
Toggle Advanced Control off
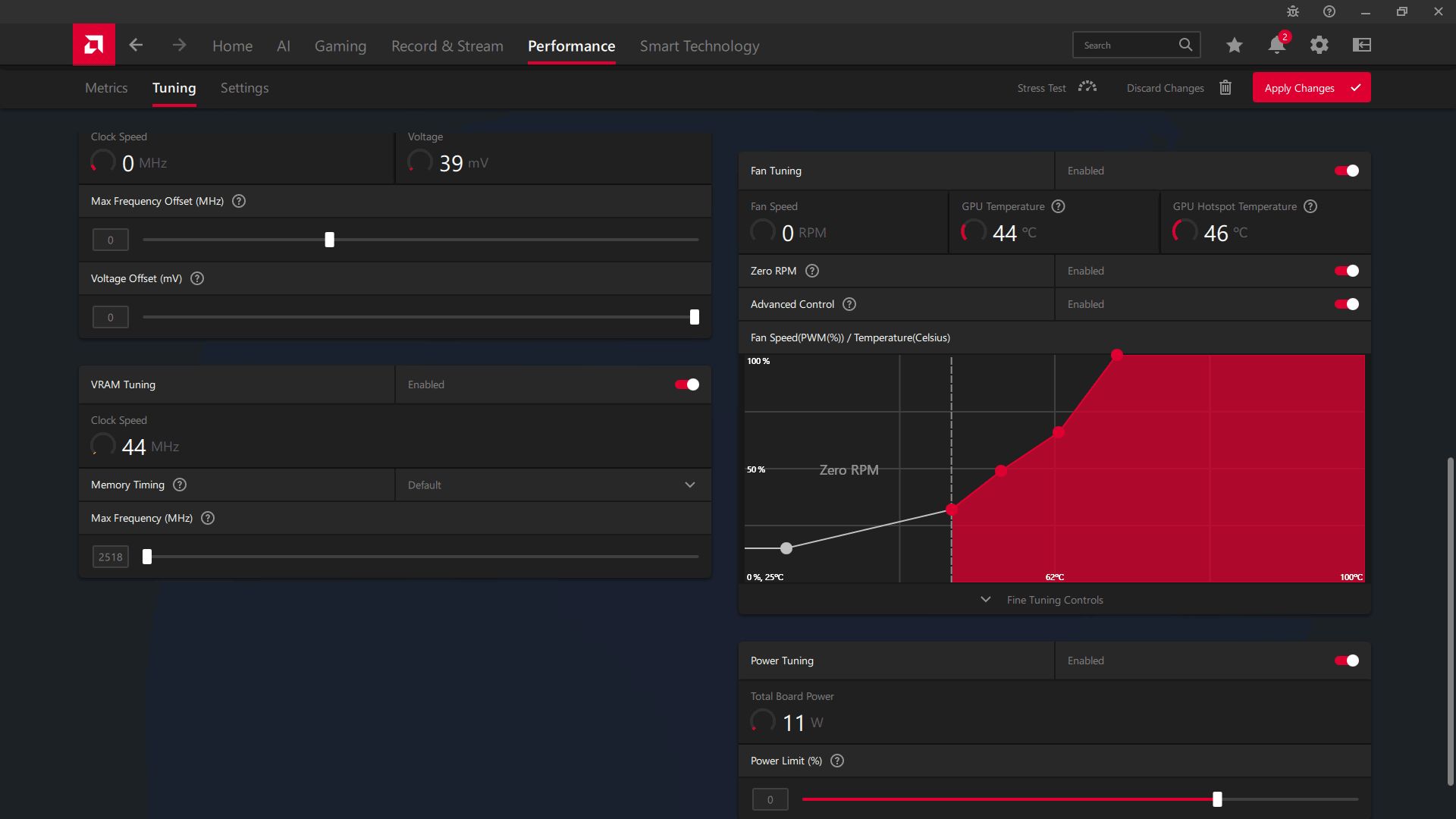tap(1347, 304)
